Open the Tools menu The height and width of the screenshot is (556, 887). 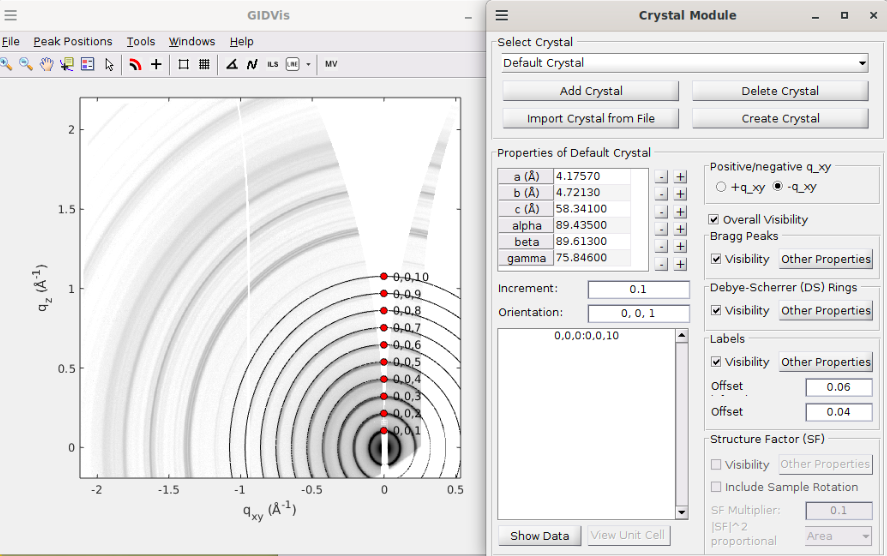point(140,41)
